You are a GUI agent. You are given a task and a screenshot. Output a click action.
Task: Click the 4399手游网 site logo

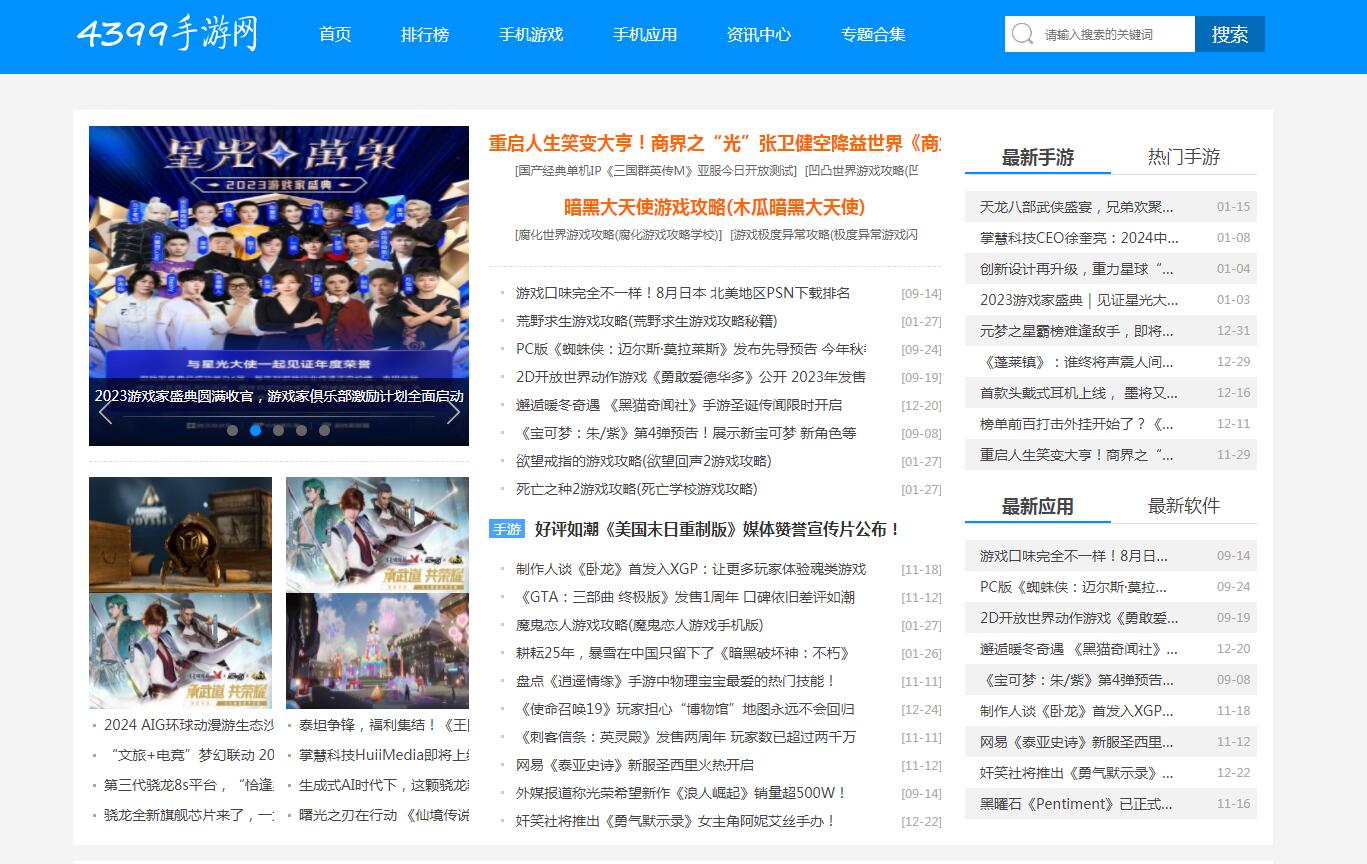pos(167,33)
